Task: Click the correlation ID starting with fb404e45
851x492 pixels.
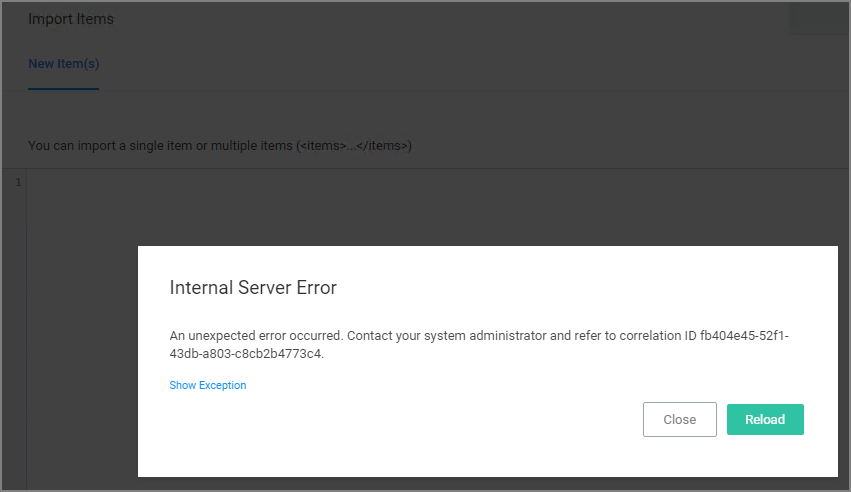Action: pos(744,335)
